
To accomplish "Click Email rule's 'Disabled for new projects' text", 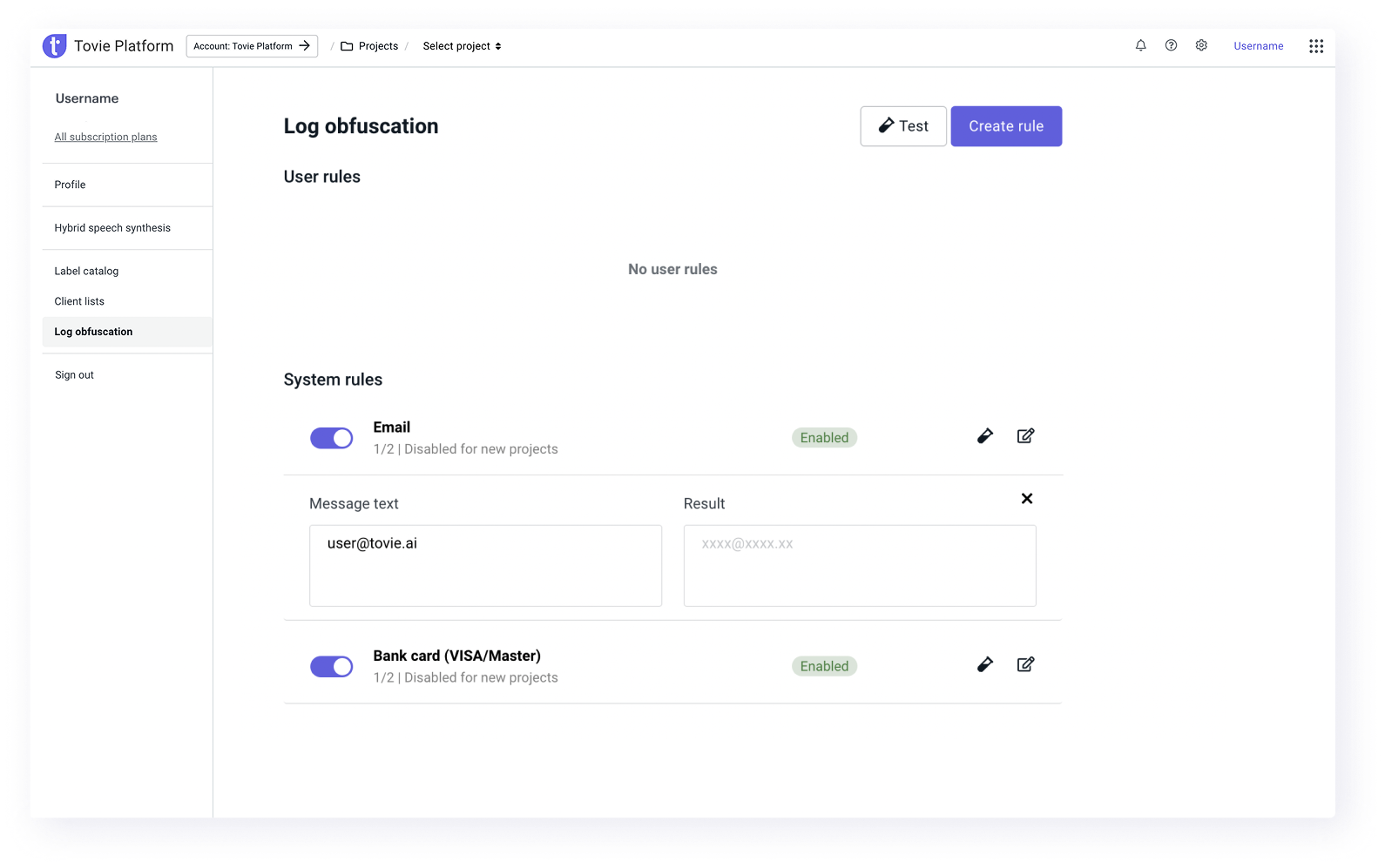I will (x=481, y=449).
